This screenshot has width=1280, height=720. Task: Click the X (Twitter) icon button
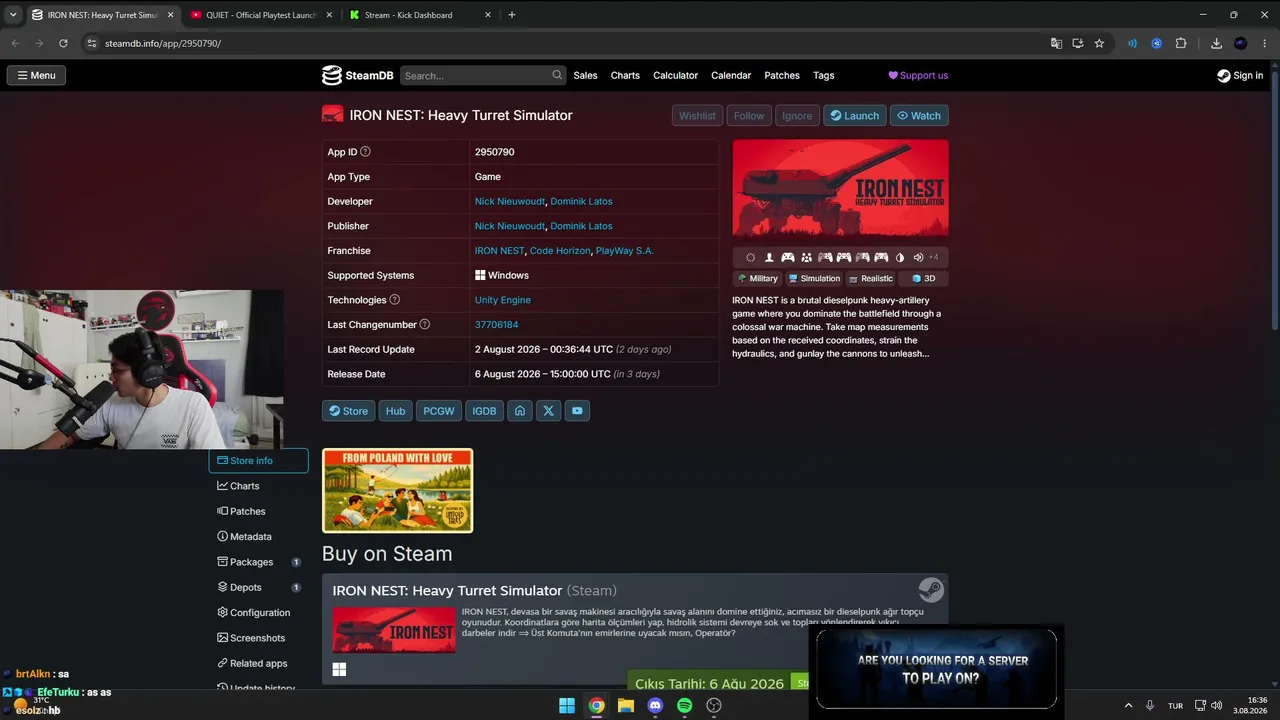pyautogui.click(x=548, y=411)
